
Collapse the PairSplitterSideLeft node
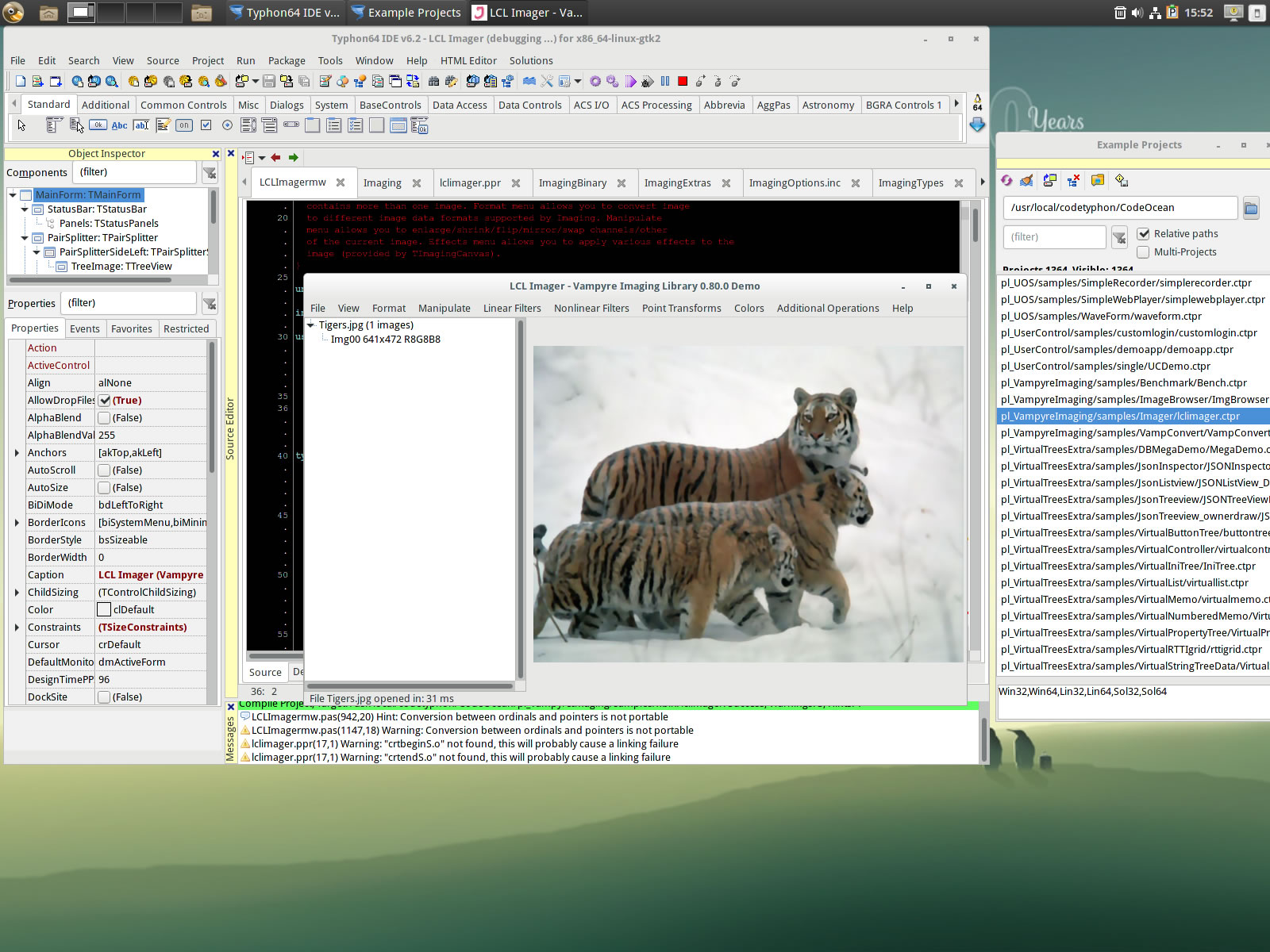click(x=37, y=251)
